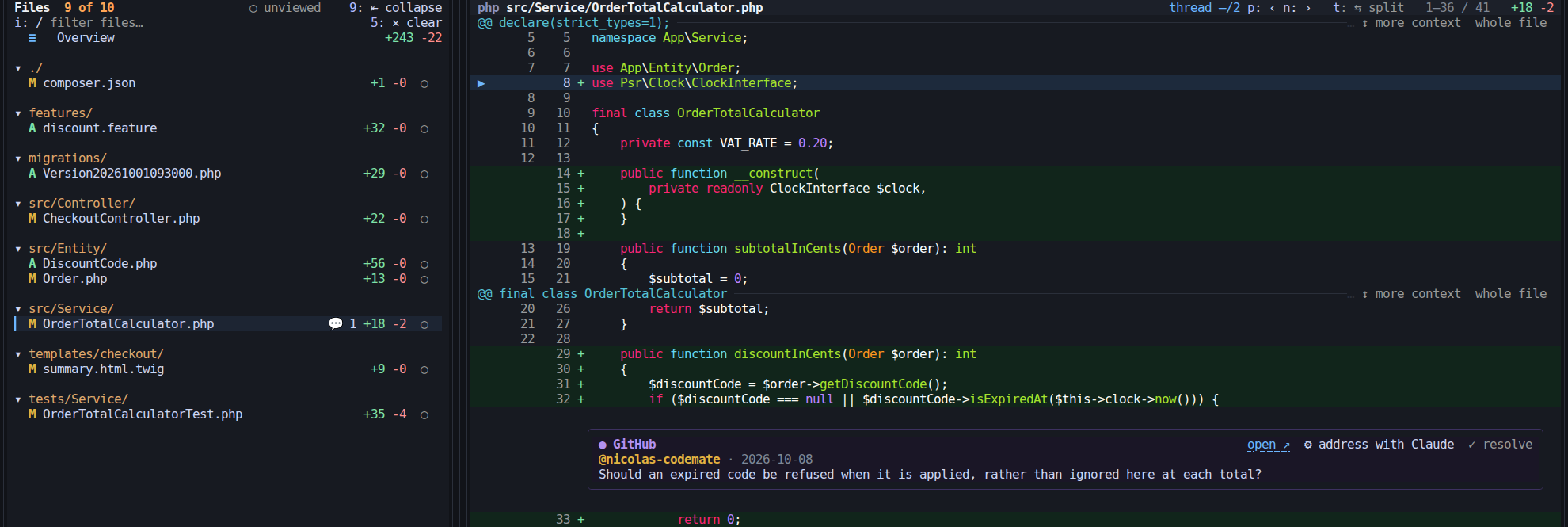Image resolution: width=1568 pixels, height=527 pixels.
Task: Open composer.json diff
Action: [x=89, y=83]
